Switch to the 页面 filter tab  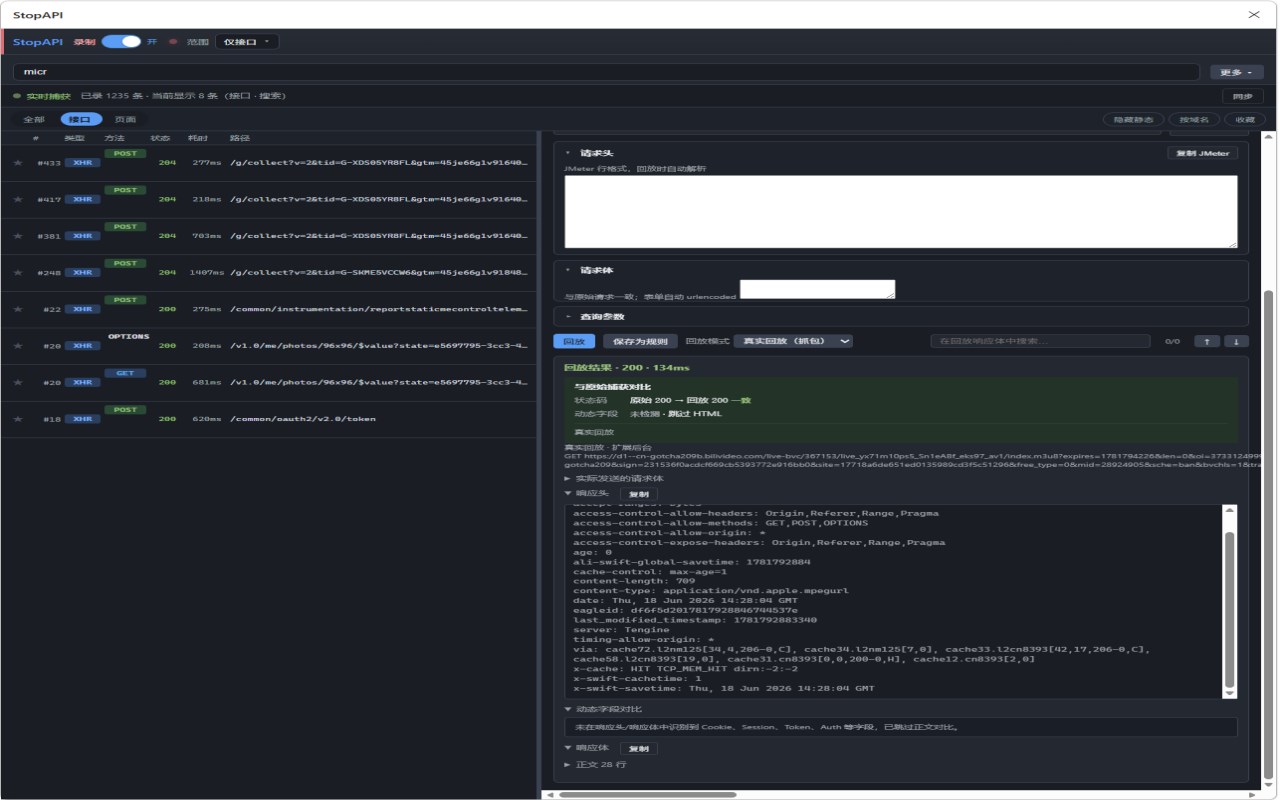coord(125,119)
